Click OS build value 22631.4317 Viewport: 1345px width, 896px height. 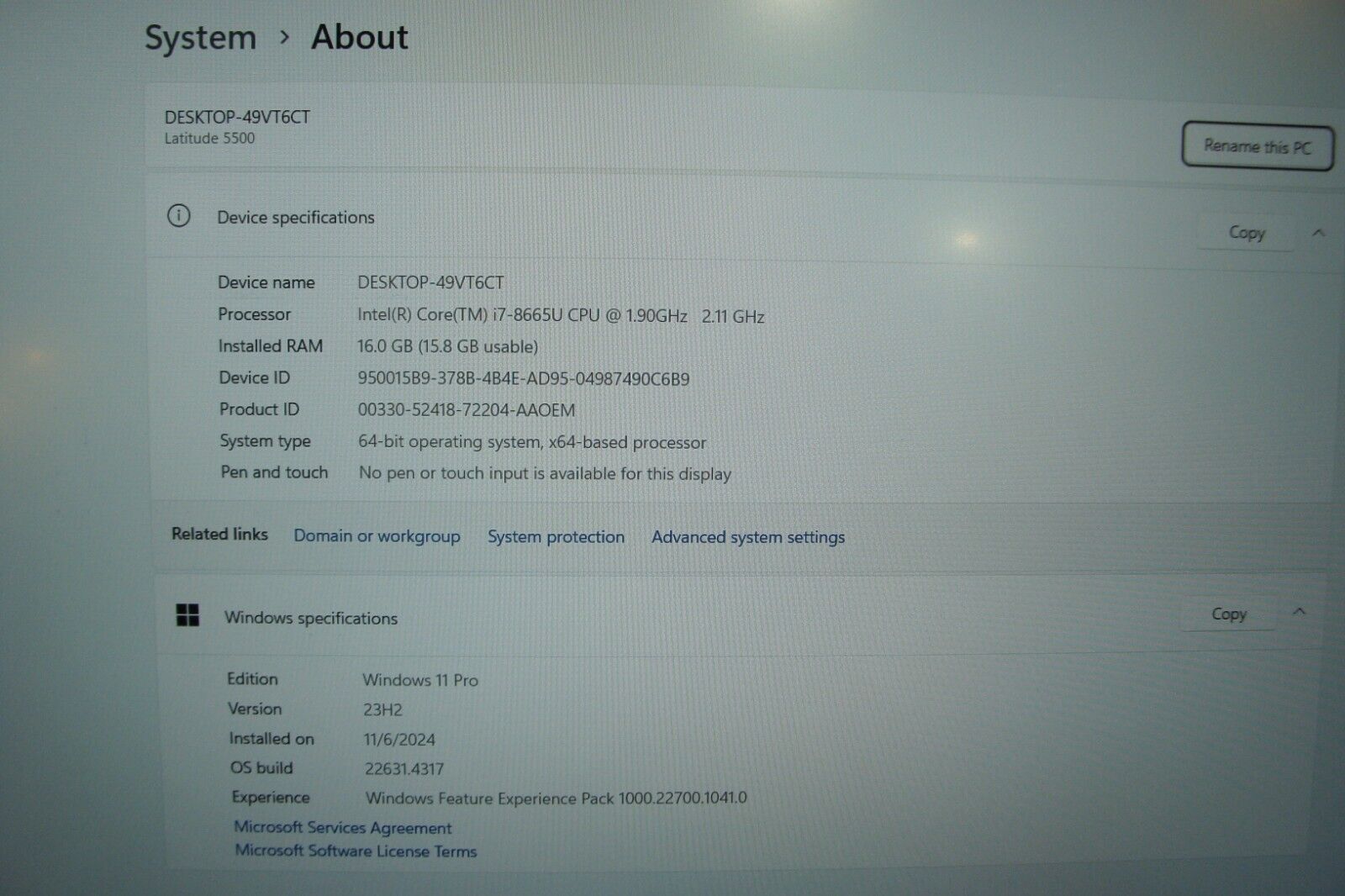(404, 768)
